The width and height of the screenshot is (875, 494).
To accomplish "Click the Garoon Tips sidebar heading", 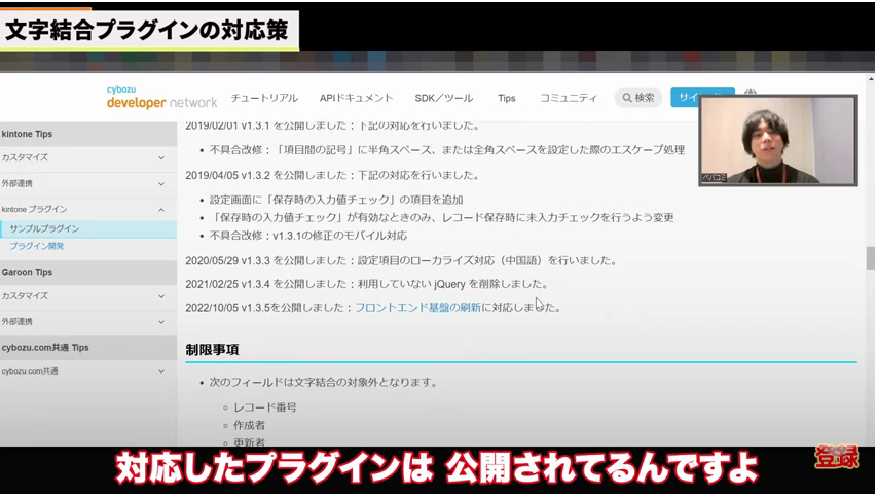I will [x=88, y=272].
